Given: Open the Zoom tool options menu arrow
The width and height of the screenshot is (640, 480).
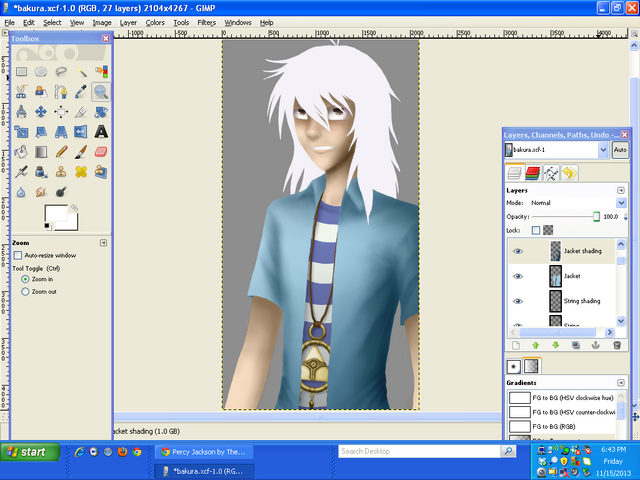Looking at the screenshot, I should (x=103, y=243).
